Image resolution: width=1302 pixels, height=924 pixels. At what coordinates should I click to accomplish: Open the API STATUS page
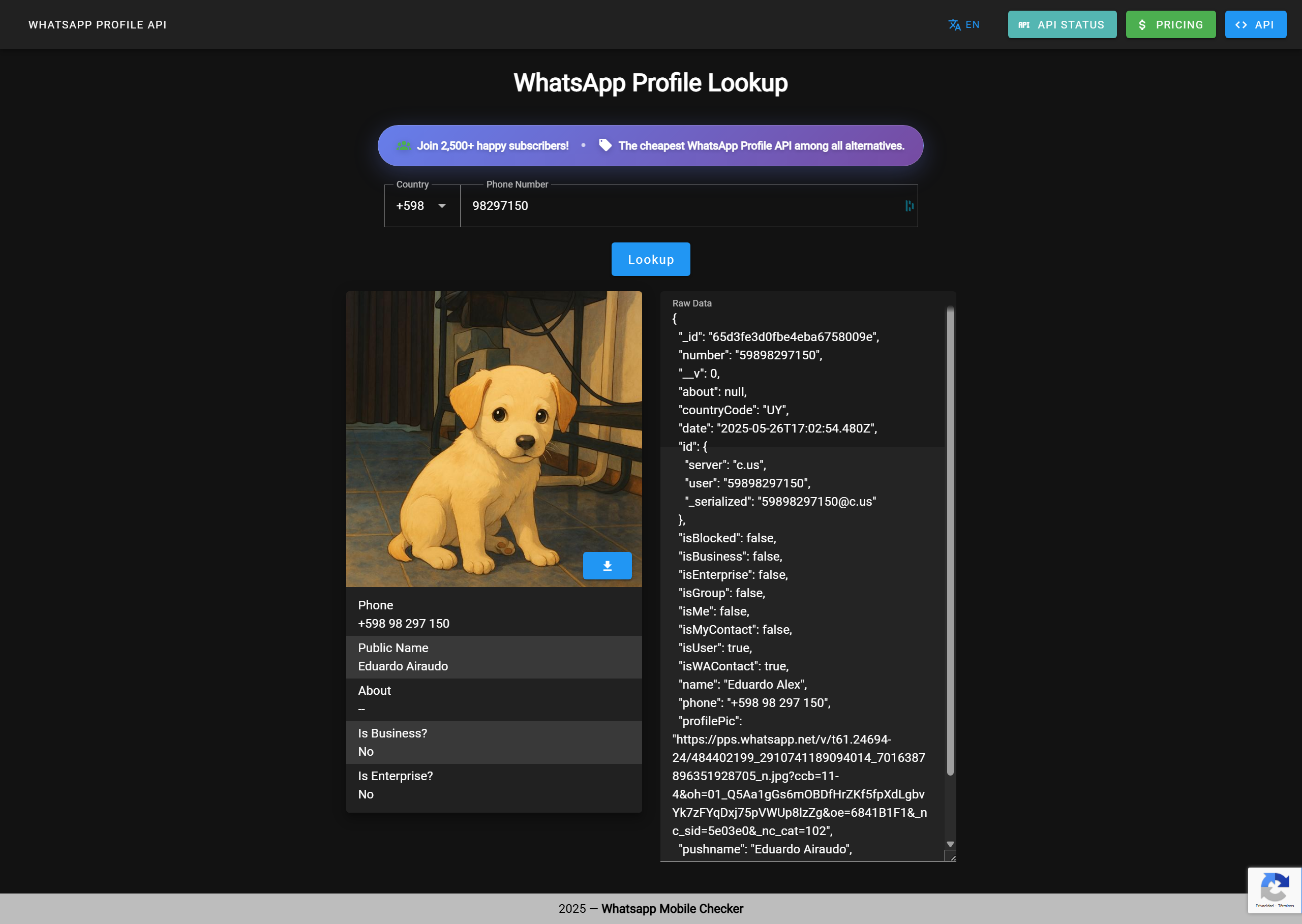coord(1062,24)
